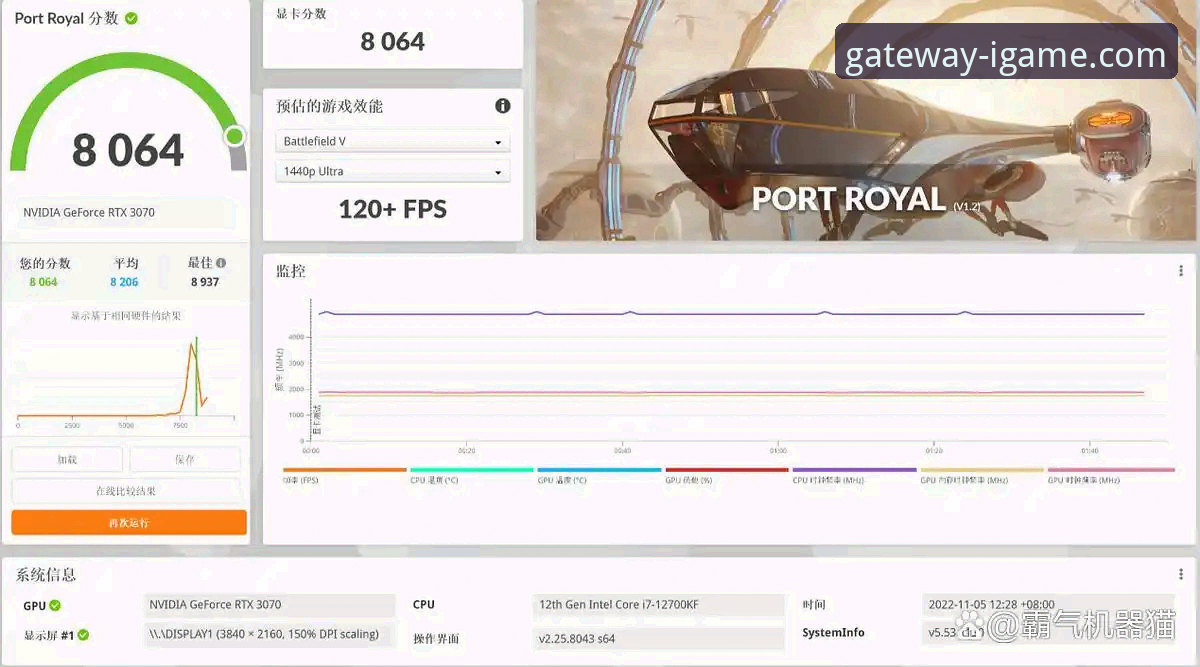Click the 保存 (save) button
Screen dimensions: 1200x667
click(185, 460)
